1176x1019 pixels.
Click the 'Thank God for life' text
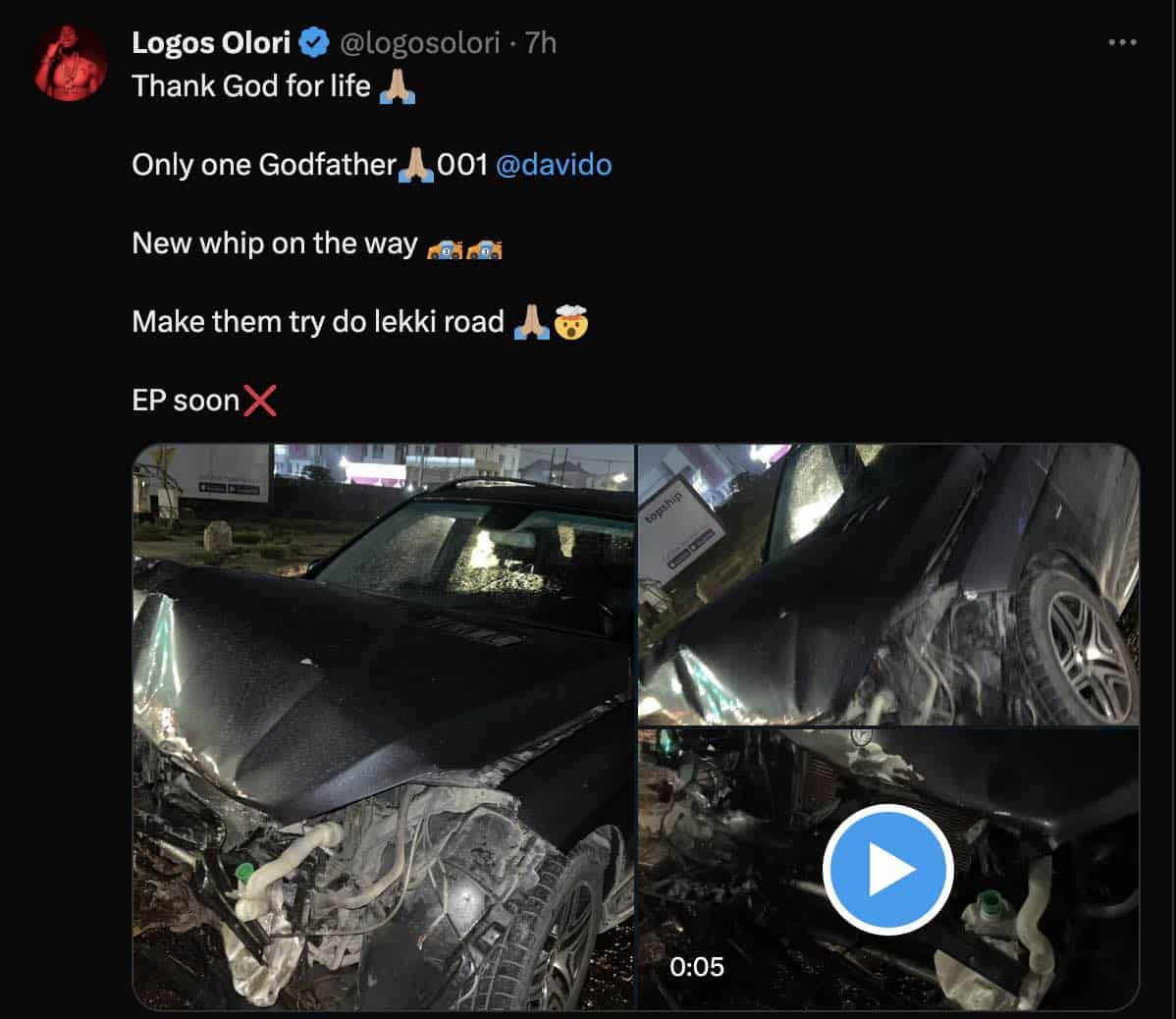tap(251, 86)
